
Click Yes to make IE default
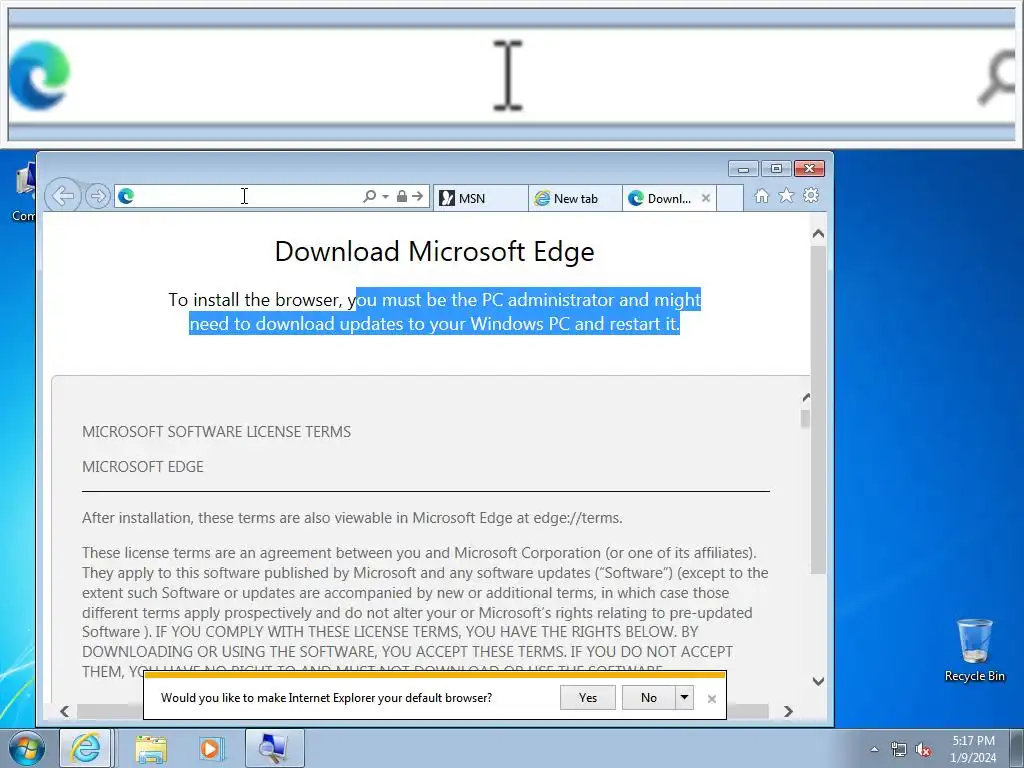(x=588, y=697)
